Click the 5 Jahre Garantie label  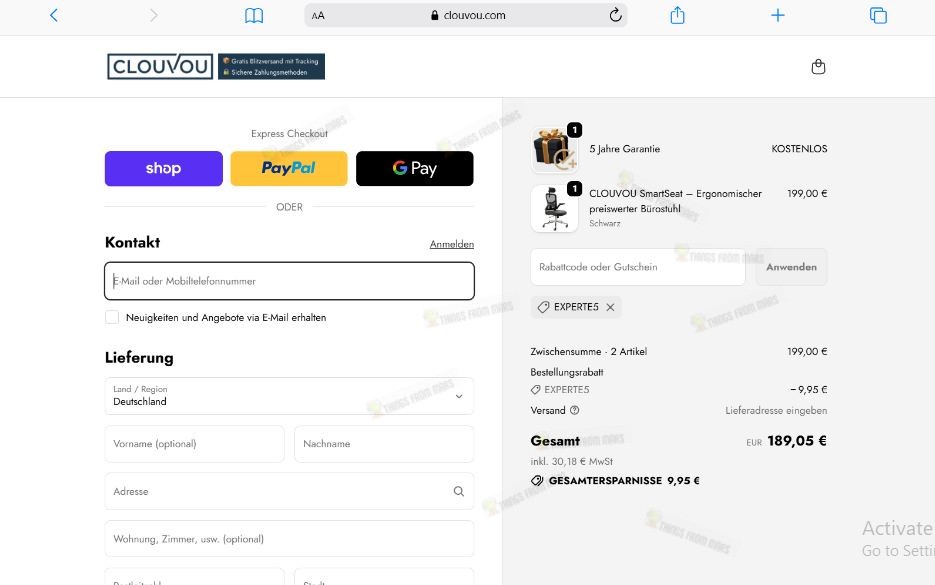tap(624, 149)
